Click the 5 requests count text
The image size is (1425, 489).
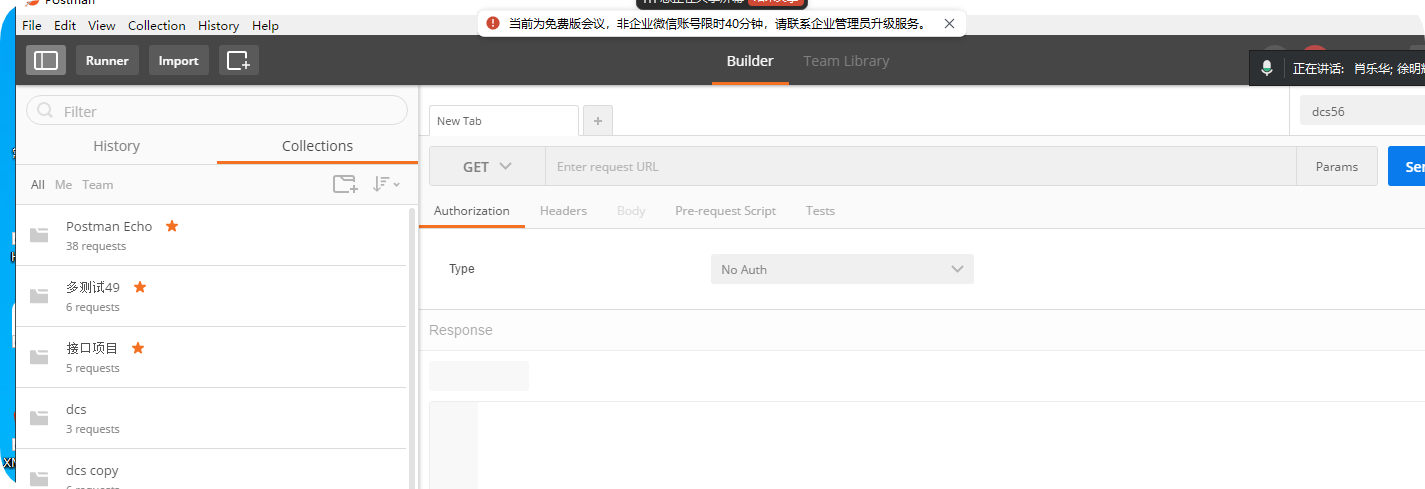[93, 368]
